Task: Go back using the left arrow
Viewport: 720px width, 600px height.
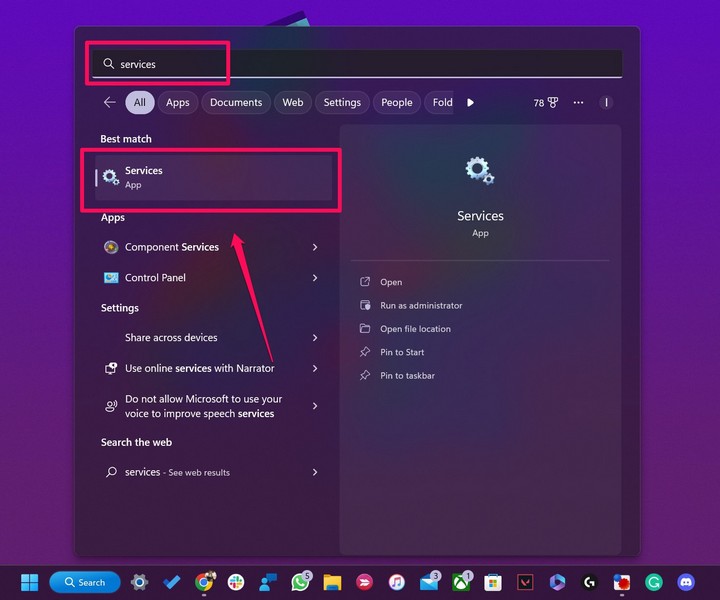Action: pyautogui.click(x=109, y=102)
